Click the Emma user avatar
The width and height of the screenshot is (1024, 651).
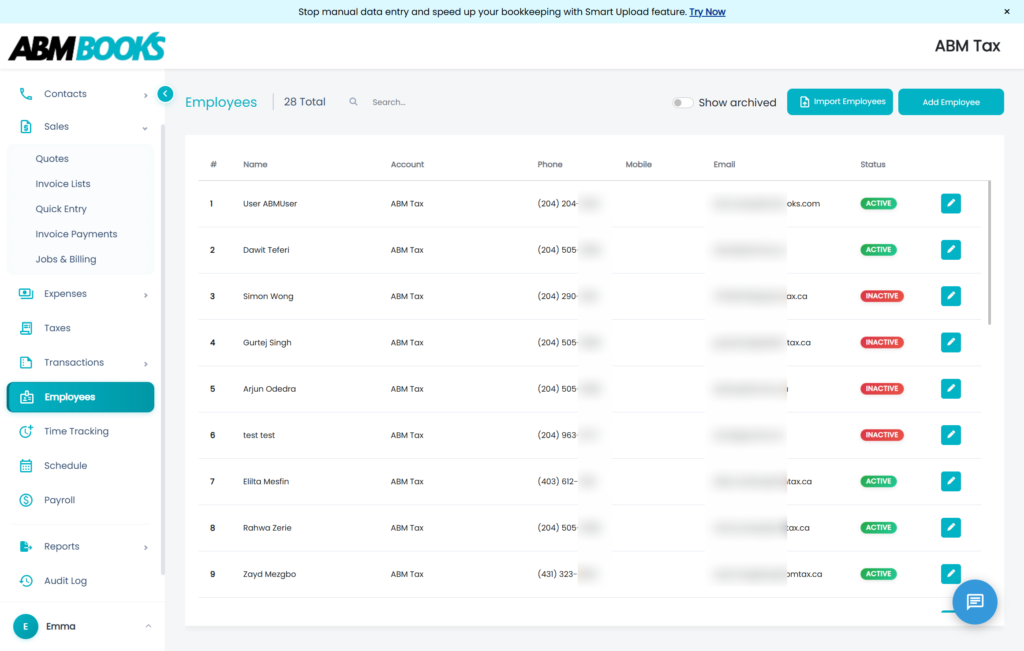[25, 626]
